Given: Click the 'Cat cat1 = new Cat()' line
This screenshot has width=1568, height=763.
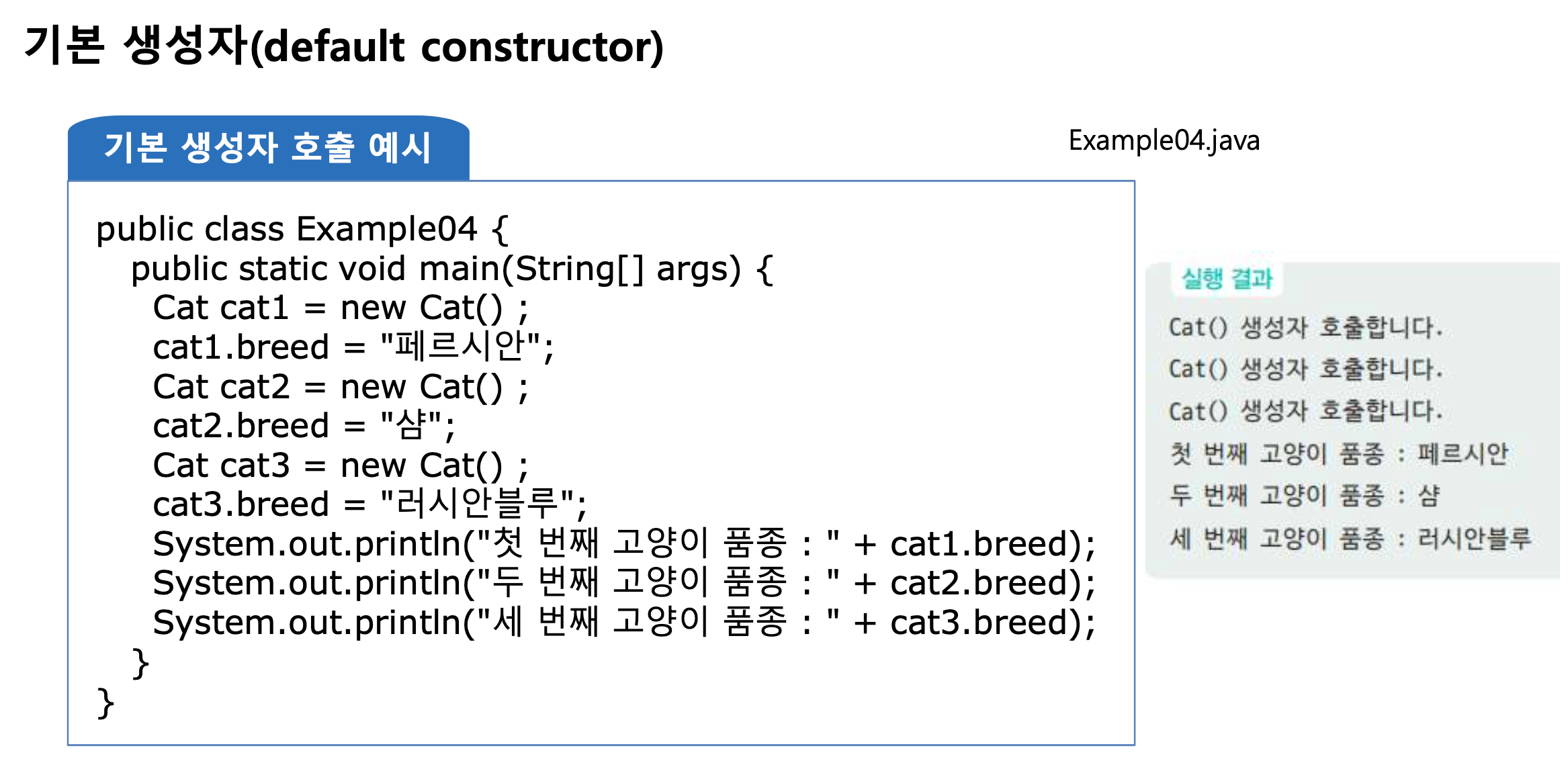Looking at the screenshot, I should click(x=340, y=308).
